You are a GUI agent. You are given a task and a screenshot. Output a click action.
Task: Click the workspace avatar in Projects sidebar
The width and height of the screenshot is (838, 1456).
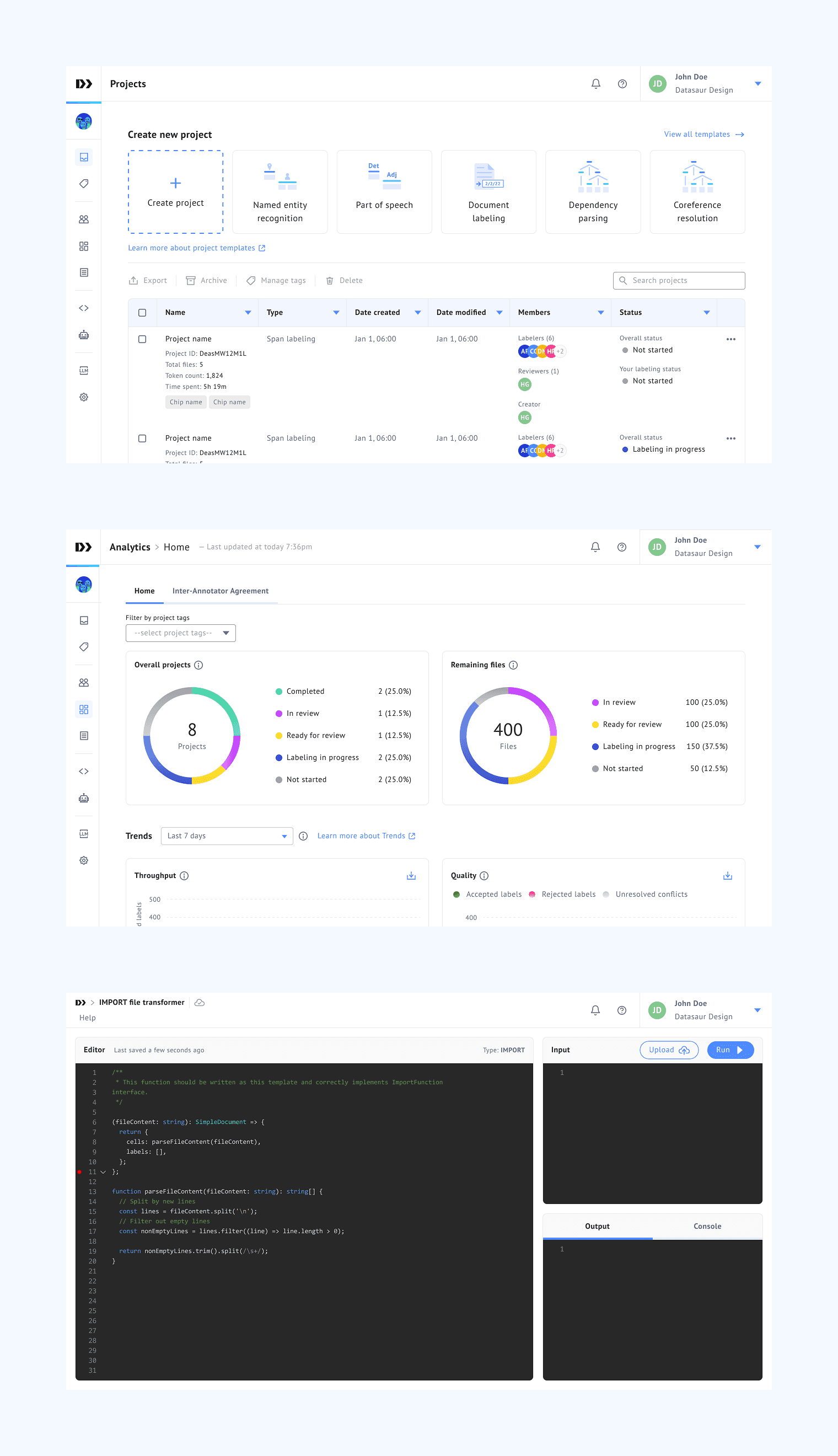pos(83,121)
